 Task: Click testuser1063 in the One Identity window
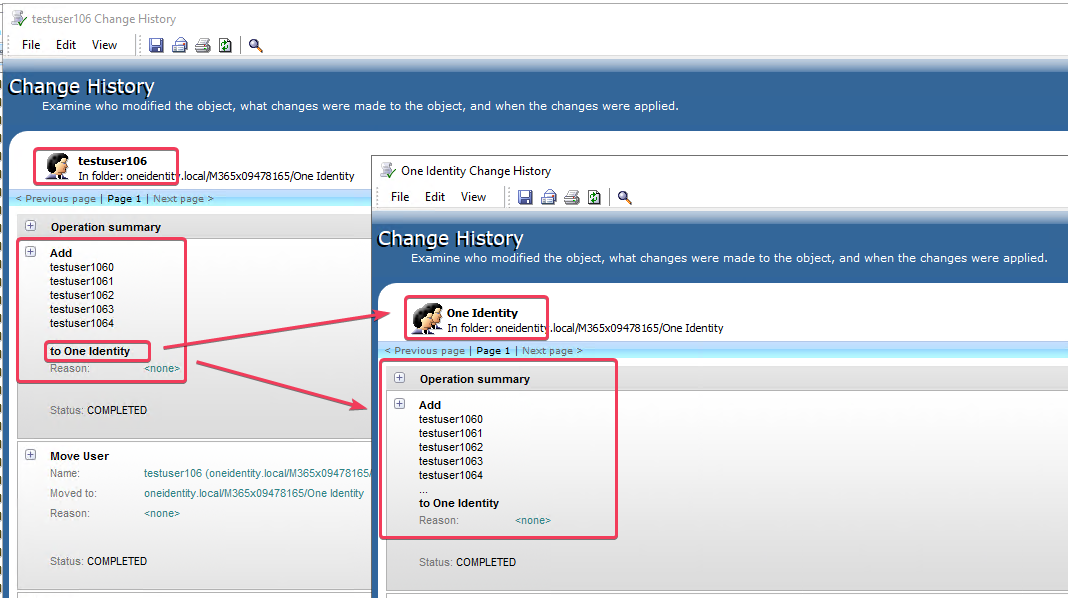451,461
